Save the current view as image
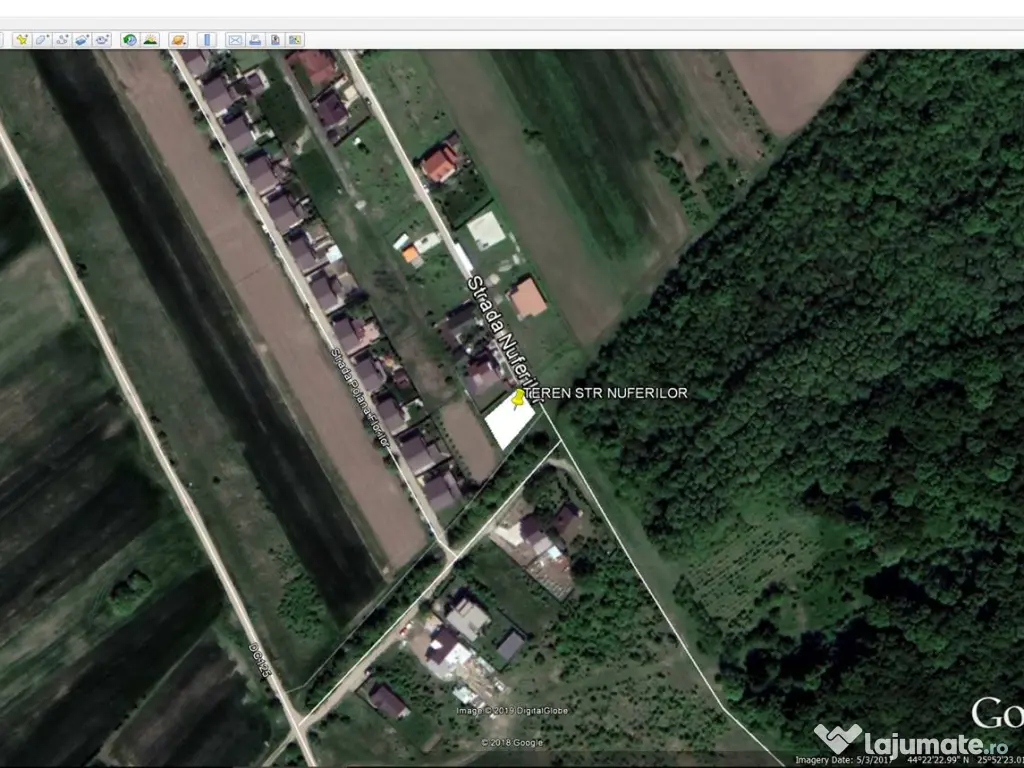The height and width of the screenshot is (768, 1024). tap(275, 40)
